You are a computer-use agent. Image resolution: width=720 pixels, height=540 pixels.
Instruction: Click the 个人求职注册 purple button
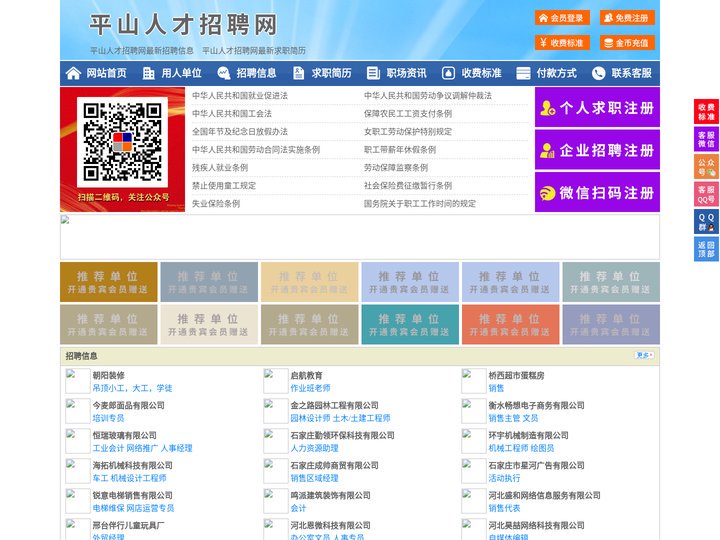click(x=597, y=107)
